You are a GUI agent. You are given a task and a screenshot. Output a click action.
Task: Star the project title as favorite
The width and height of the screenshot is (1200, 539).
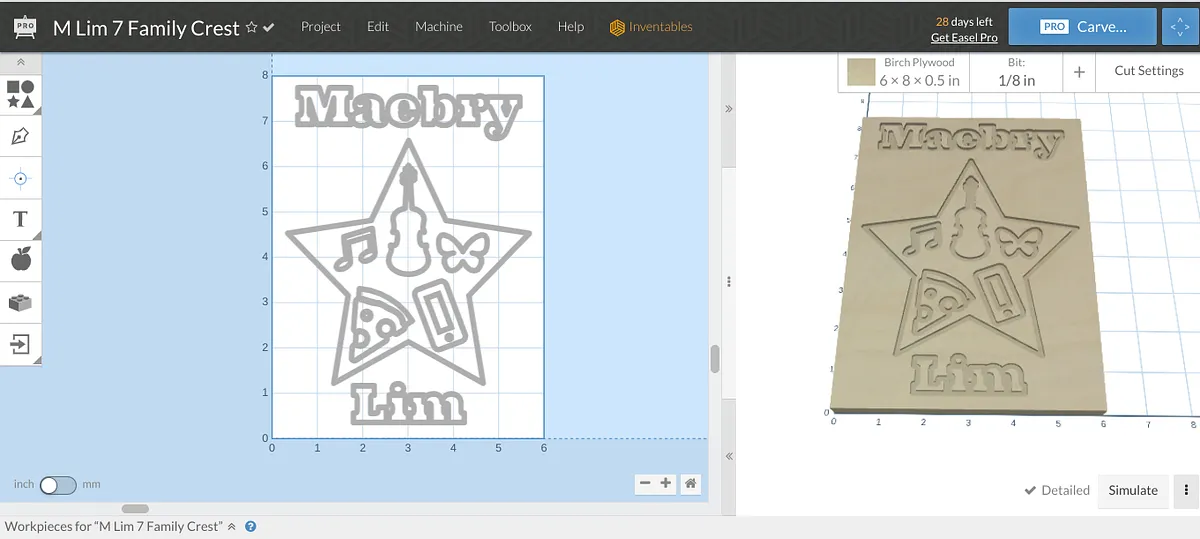pos(251,27)
